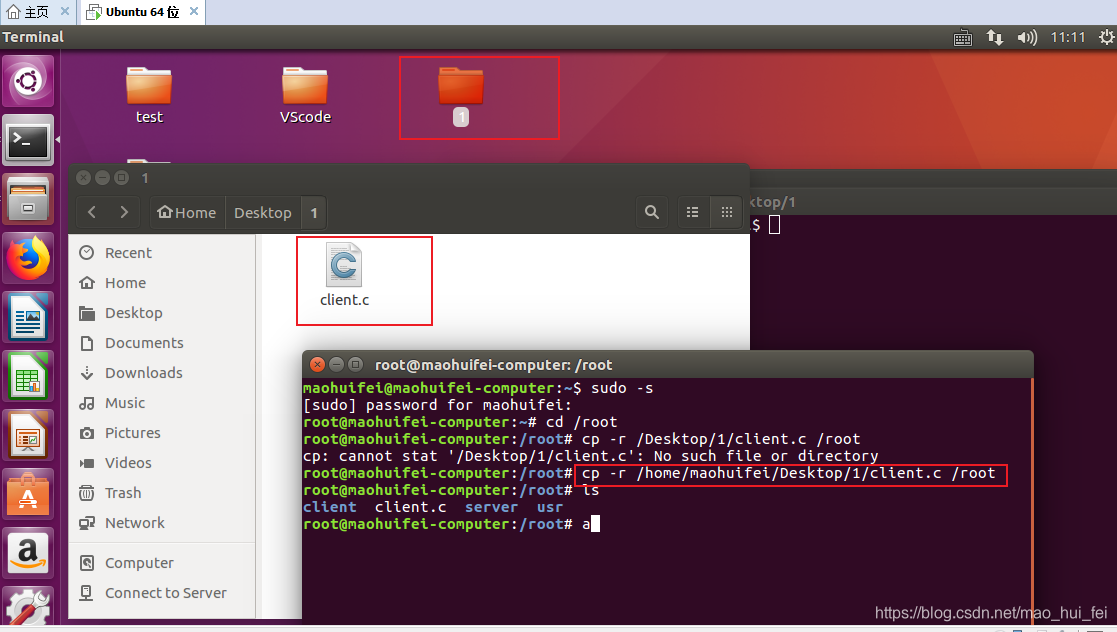Close the 主页 tab
Image resolution: width=1117 pixels, height=632 pixels.
click(x=65, y=11)
